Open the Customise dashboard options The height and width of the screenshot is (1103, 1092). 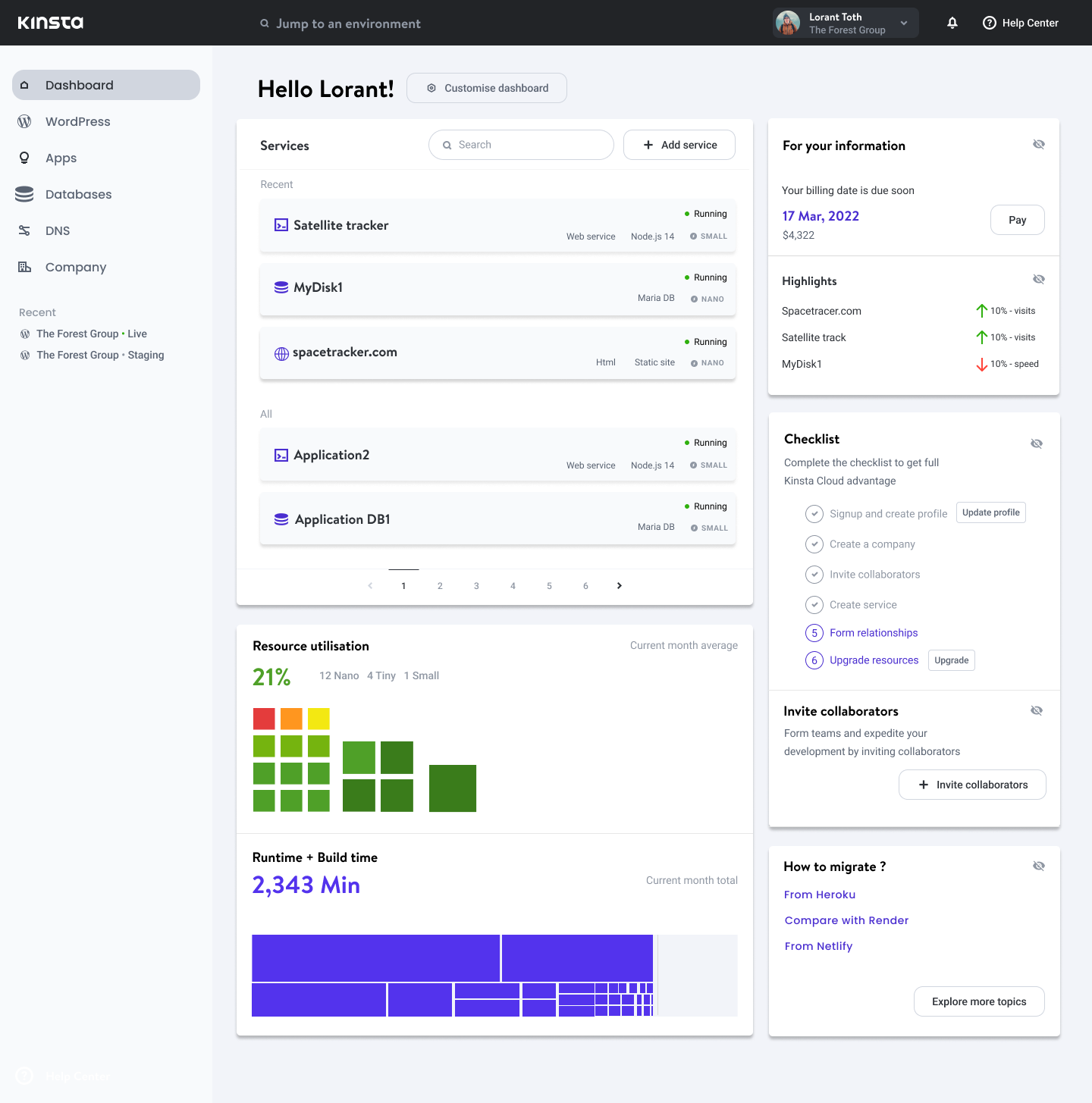487,88
